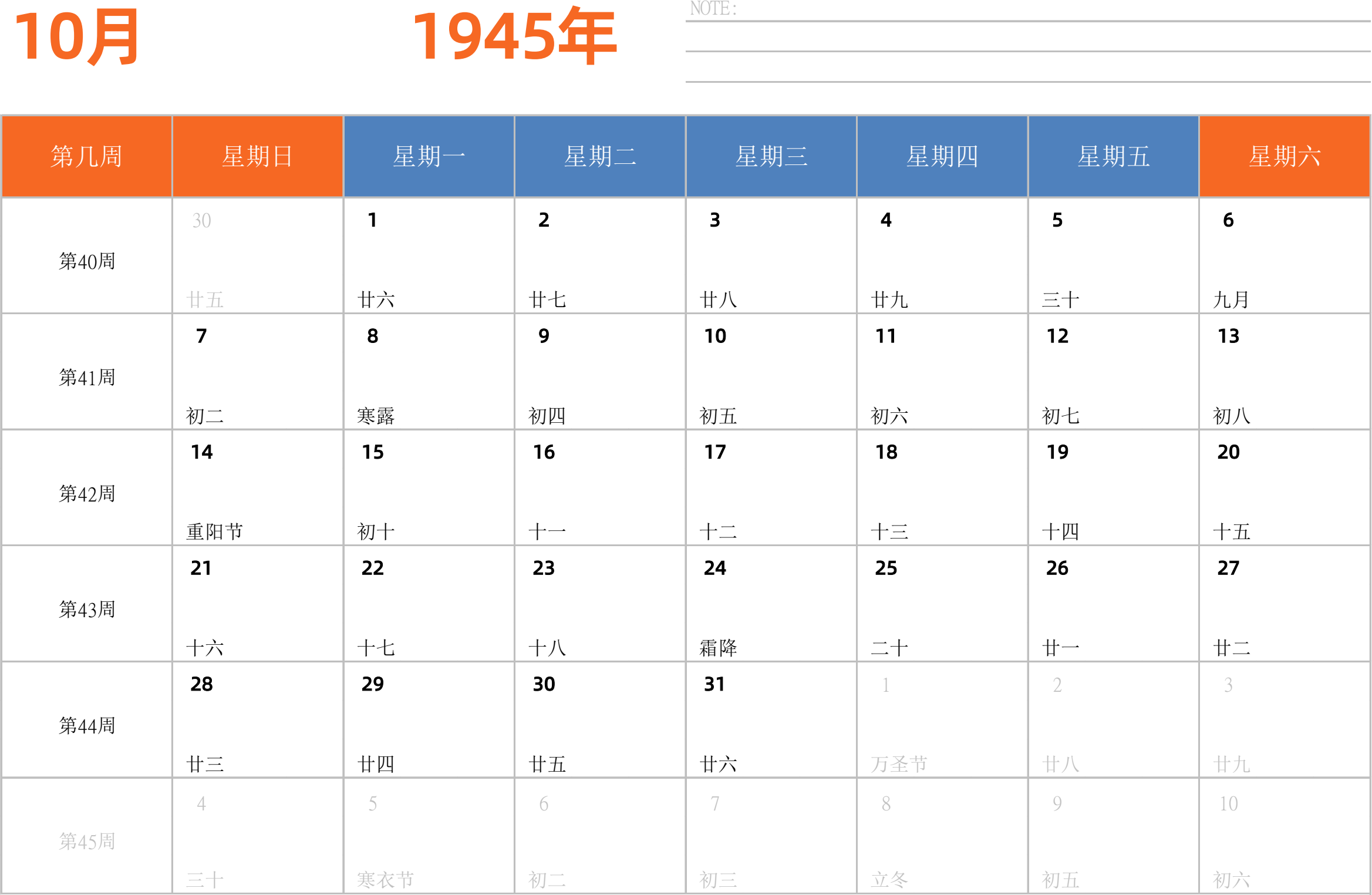Select October 14 重阳节 cell
1372x895 pixels.
(257, 487)
